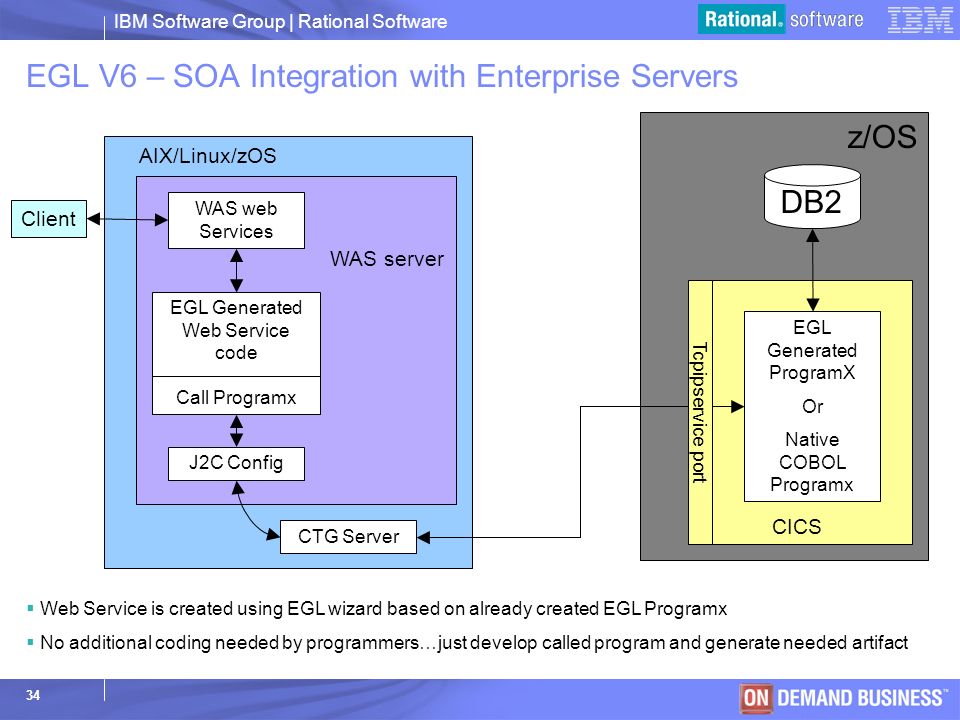Click the Tcpipservice port label

(700, 412)
